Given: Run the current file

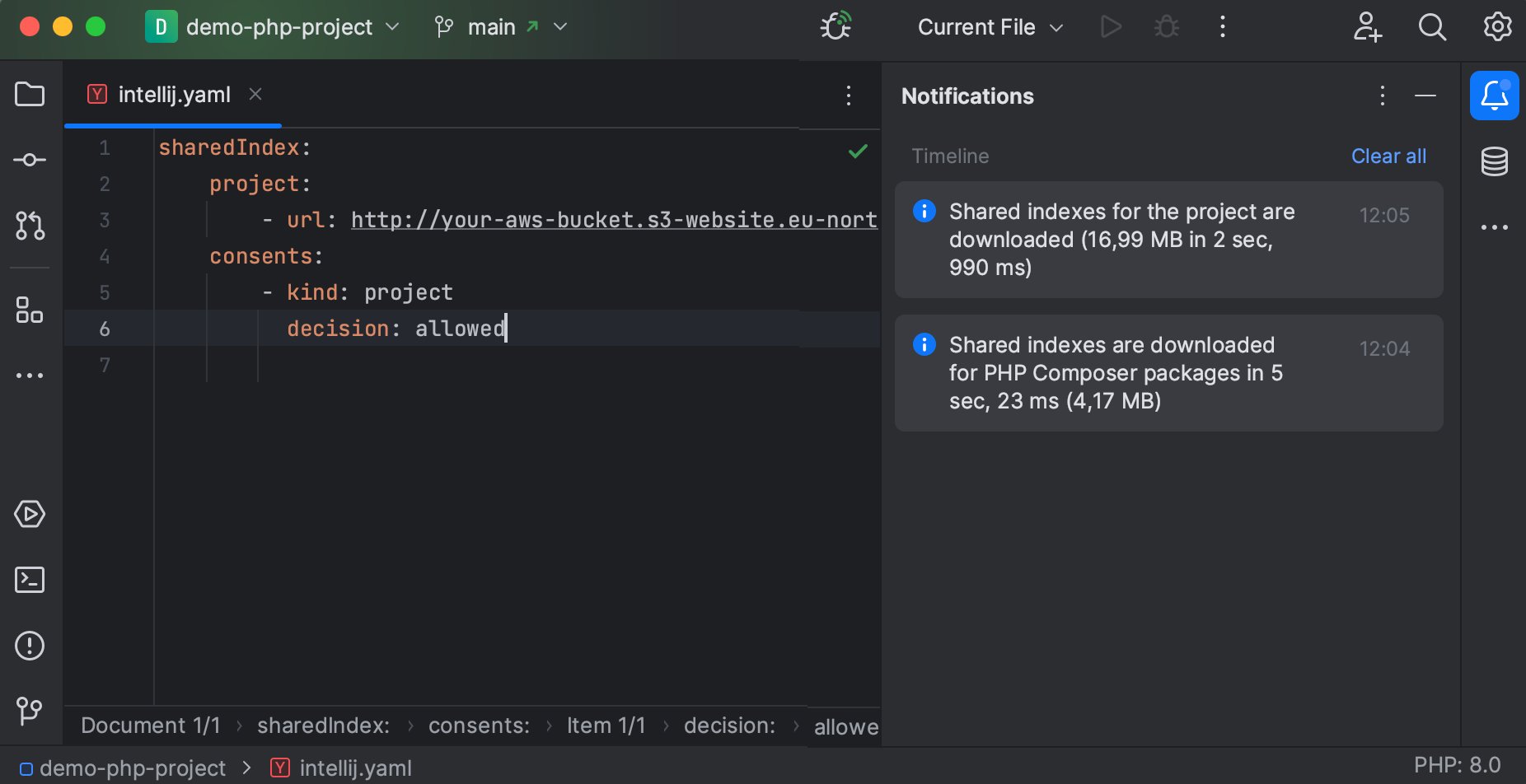Looking at the screenshot, I should pos(1111,27).
